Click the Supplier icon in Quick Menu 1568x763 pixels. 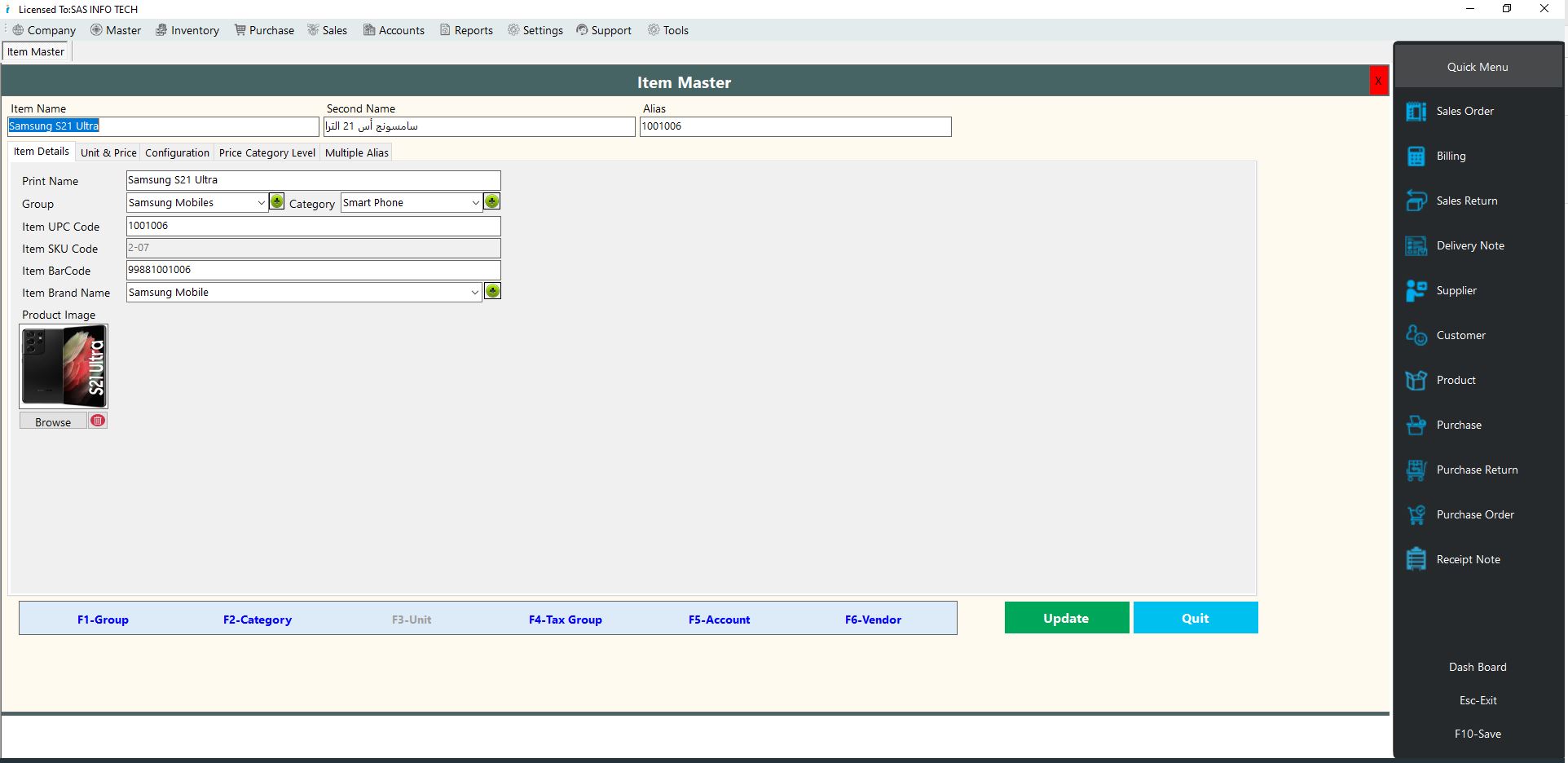tap(1416, 291)
